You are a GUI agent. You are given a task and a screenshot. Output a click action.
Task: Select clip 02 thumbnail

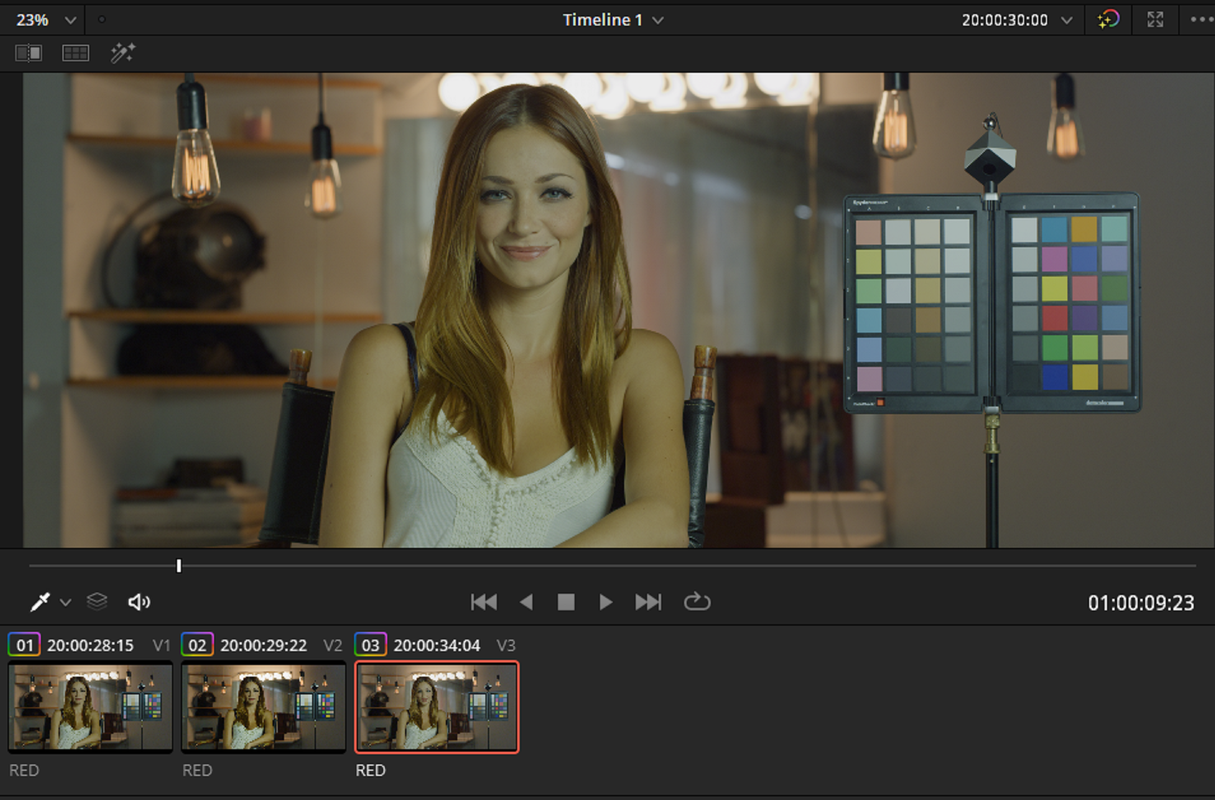264,707
